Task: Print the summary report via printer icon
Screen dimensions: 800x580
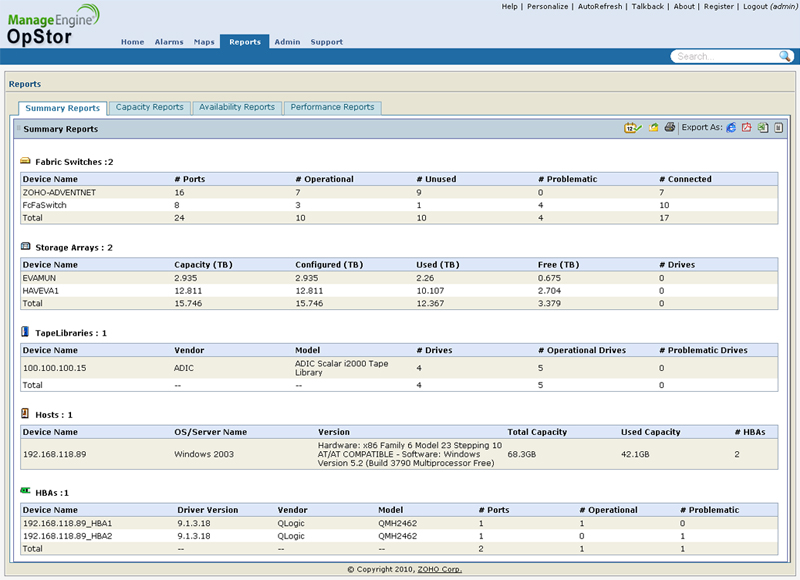Action: tap(669, 128)
